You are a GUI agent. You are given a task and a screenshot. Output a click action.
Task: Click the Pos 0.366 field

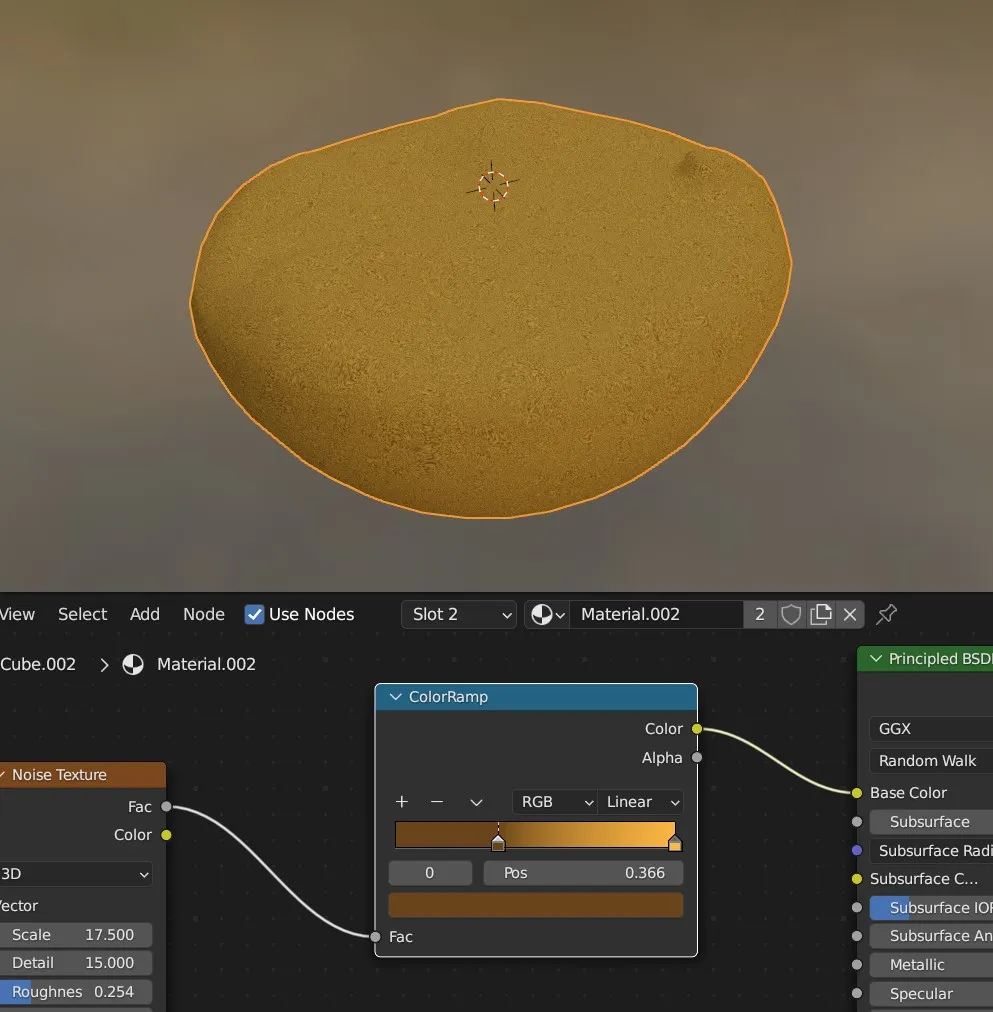(583, 873)
